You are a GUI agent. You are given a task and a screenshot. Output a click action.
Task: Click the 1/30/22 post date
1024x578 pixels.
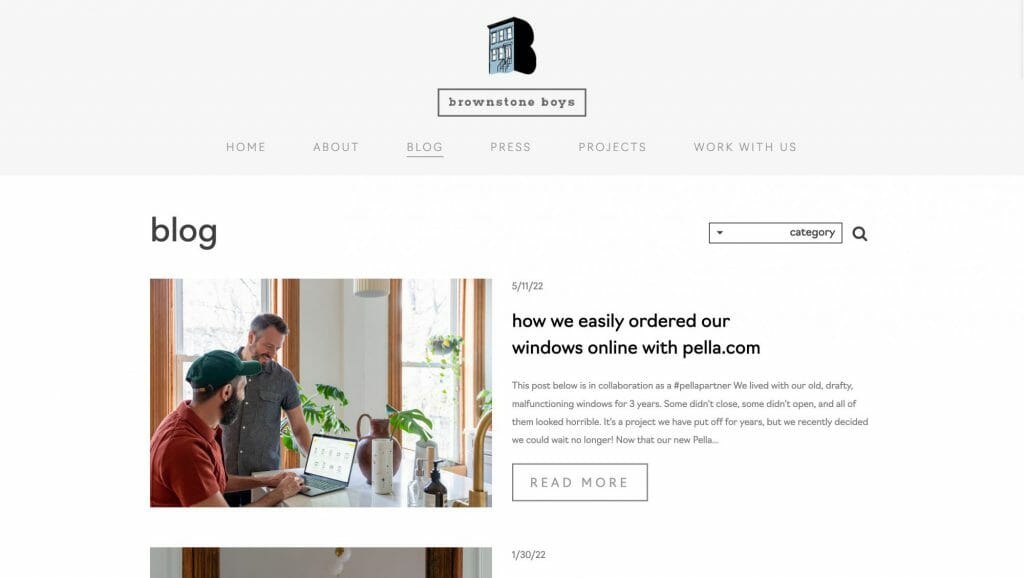pos(528,554)
